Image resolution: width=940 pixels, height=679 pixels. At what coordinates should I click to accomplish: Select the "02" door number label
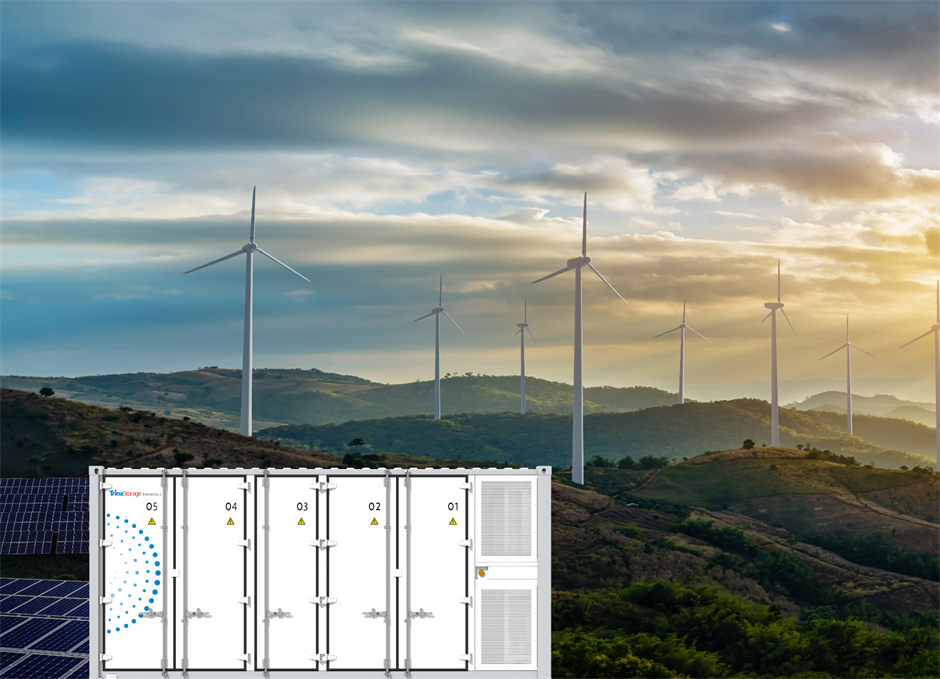375,506
